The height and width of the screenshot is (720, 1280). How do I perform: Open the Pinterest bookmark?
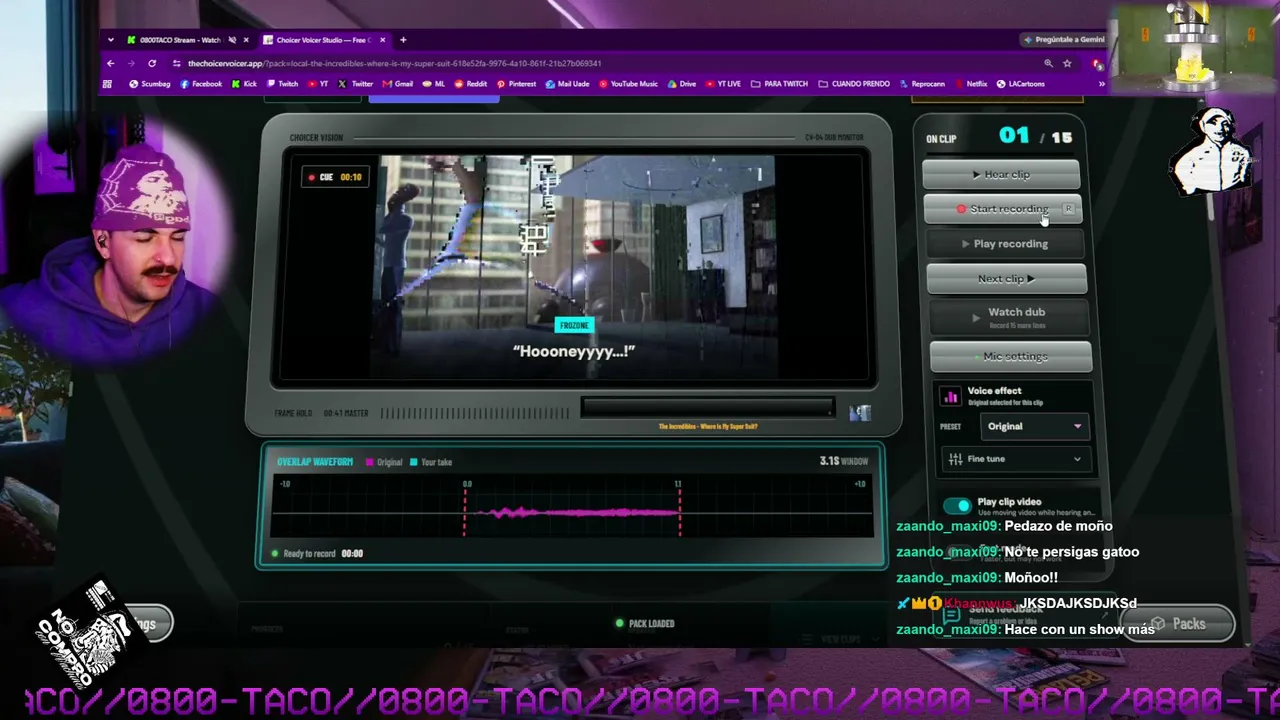(517, 84)
